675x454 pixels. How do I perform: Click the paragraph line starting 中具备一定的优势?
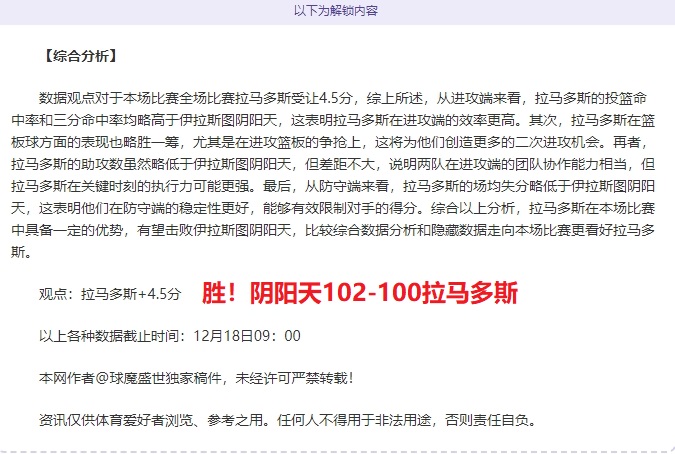333,230
